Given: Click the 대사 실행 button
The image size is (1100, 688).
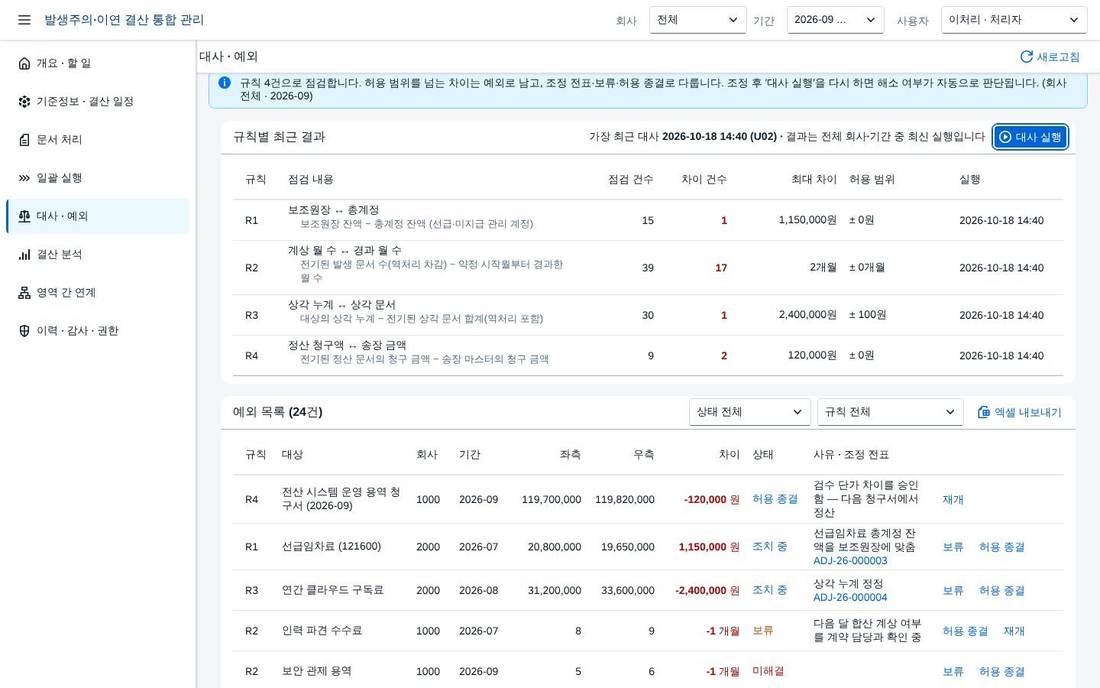Looking at the screenshot, I should click(x=1030, y=137).
